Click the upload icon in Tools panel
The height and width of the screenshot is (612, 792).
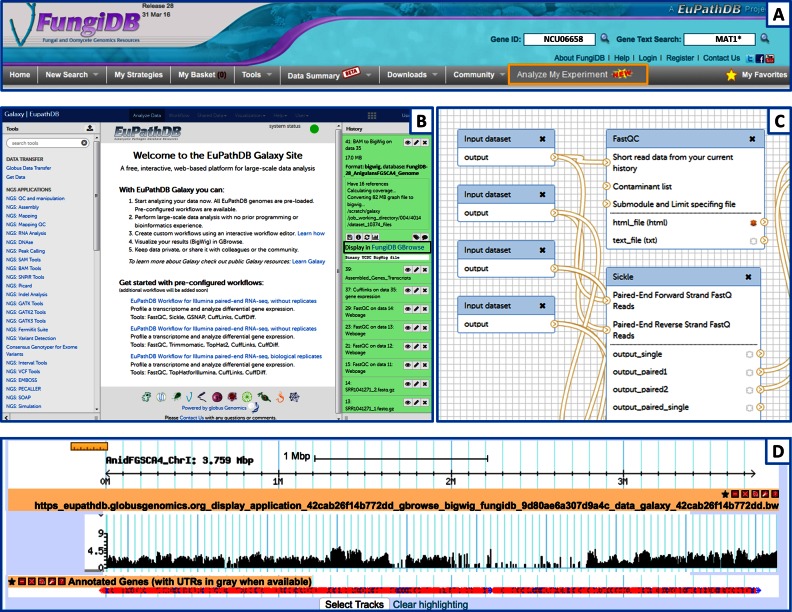pyautogui.click(x=90, y=128)
